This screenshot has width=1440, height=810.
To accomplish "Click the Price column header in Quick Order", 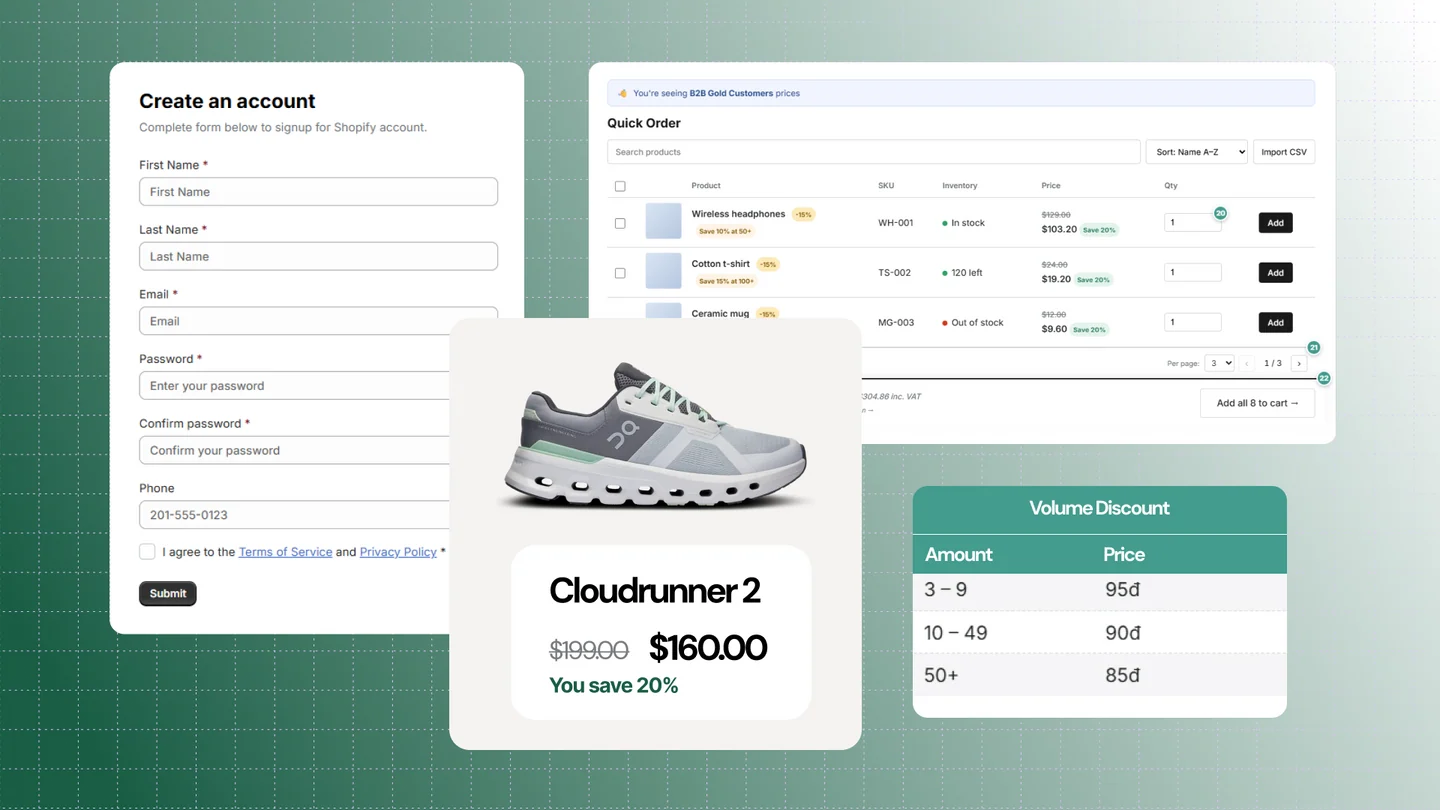I will (1051, 186).
